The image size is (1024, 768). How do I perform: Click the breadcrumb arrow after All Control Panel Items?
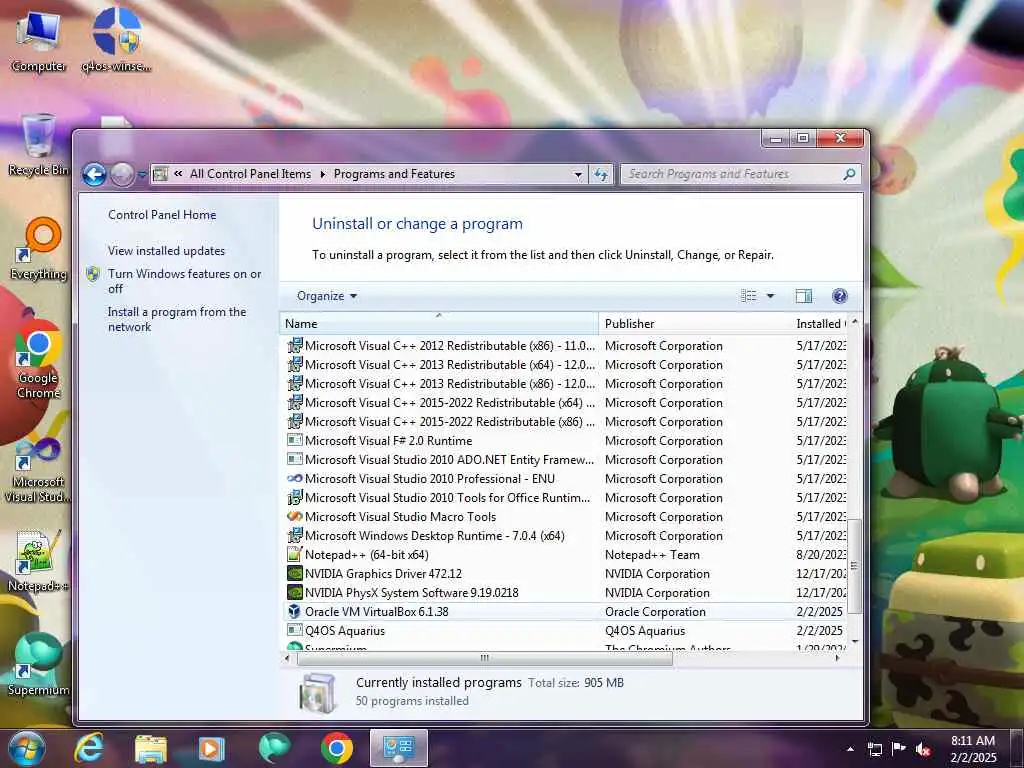point(323,174)
